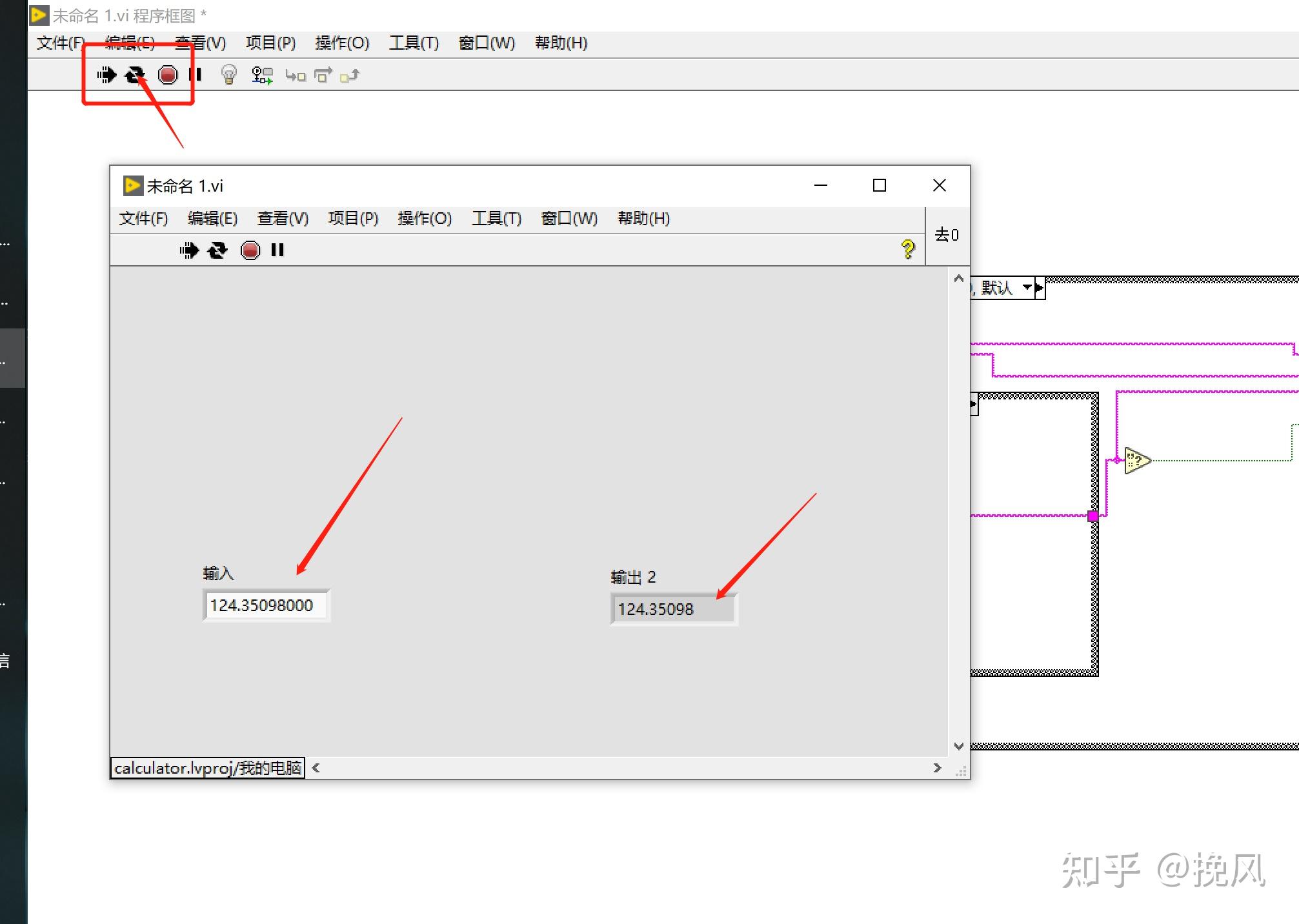Open the case structure selector dropdown arrow
The image size is (1299, 924).
tap(1027, 288)
